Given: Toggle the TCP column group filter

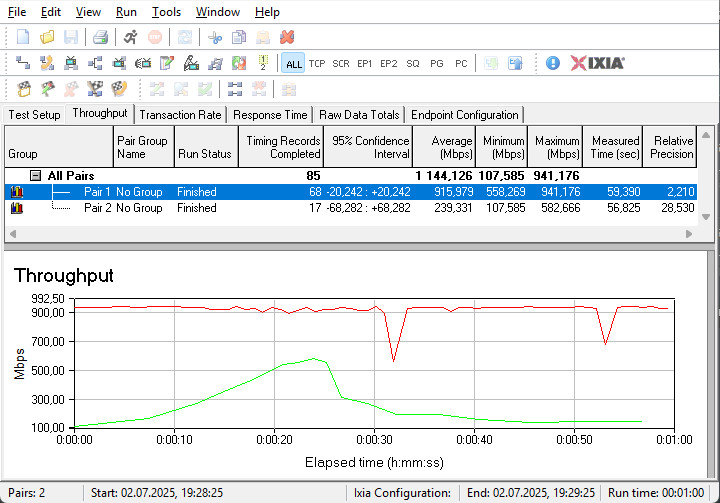Looking at the screenshot, I should 317,63.
